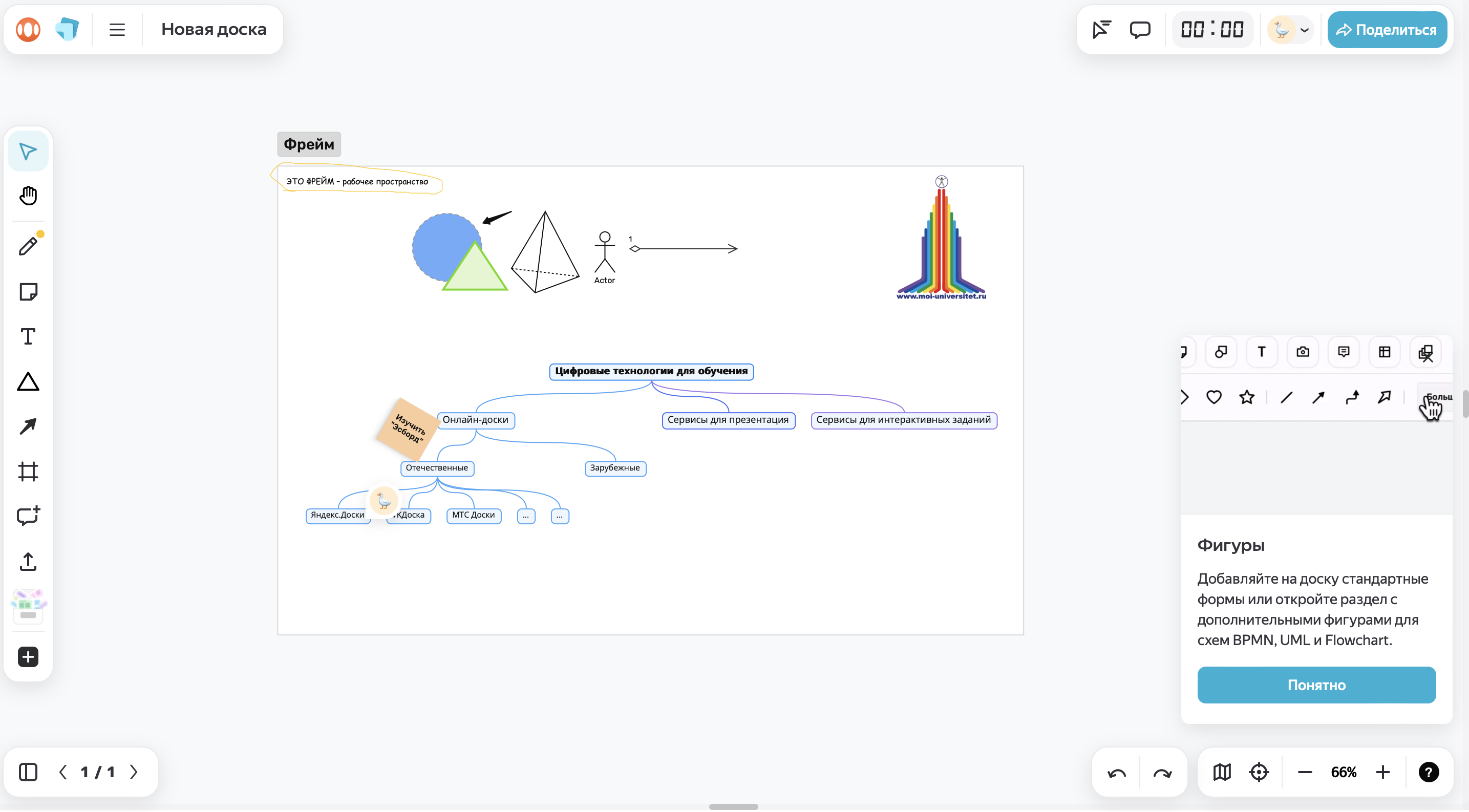Toggle cursor visibility of collaborators
The width and height of the screenshot is (1469, 812).
[1101, 29]
